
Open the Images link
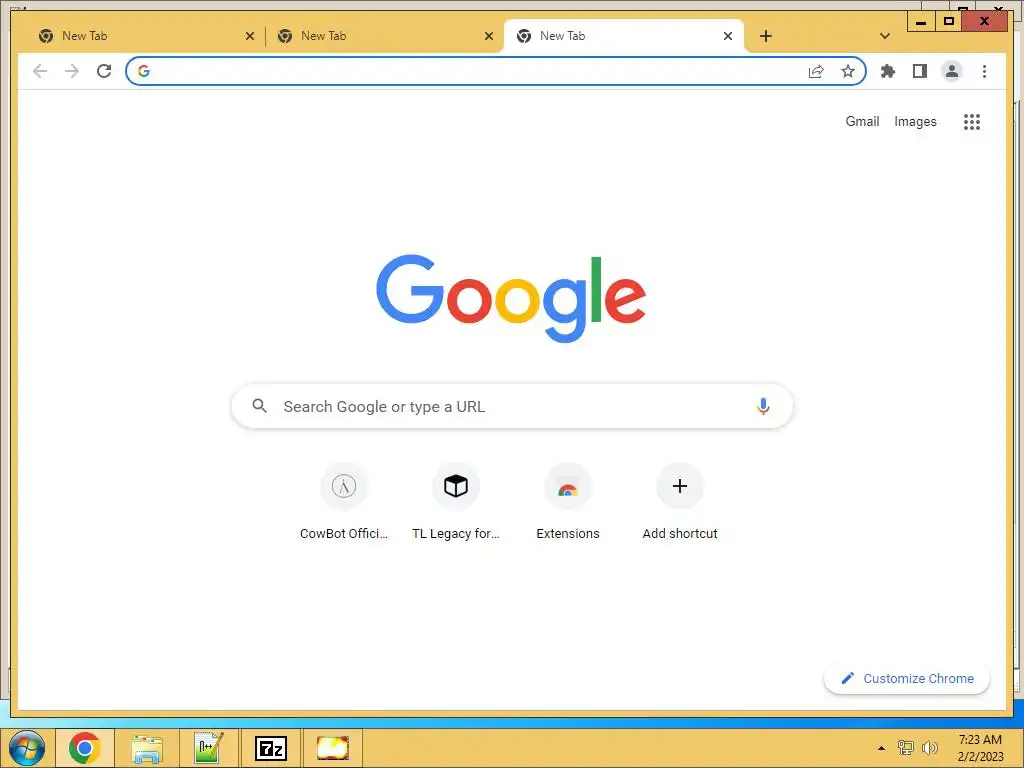[915, 121]
